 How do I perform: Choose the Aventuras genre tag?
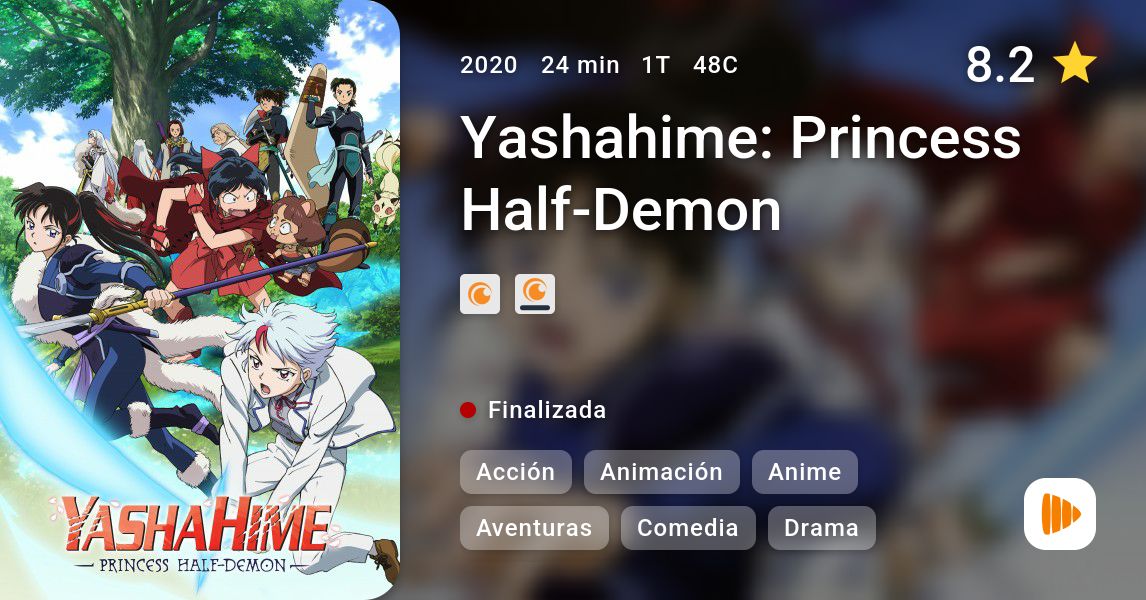point(534,528)
